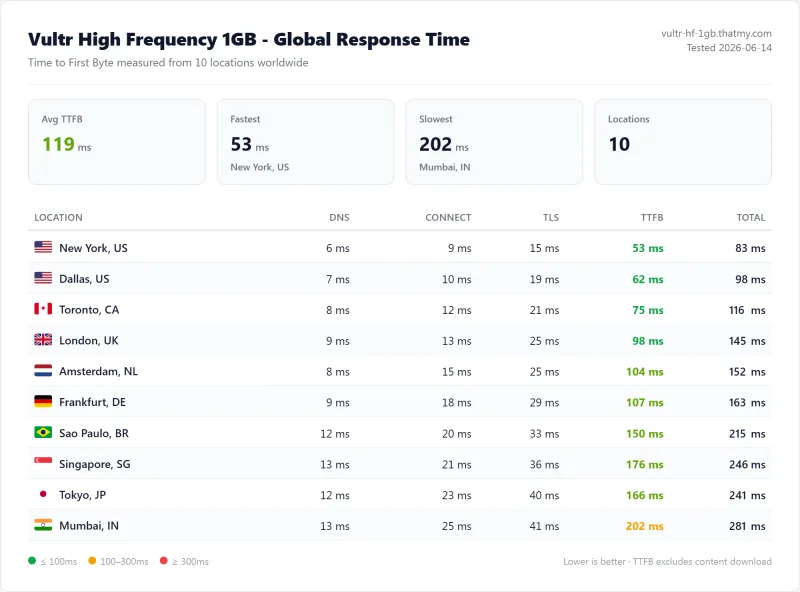Click the 145 ms total for London
The height and width of the screenshot is (592, 800).
[747, 341]
